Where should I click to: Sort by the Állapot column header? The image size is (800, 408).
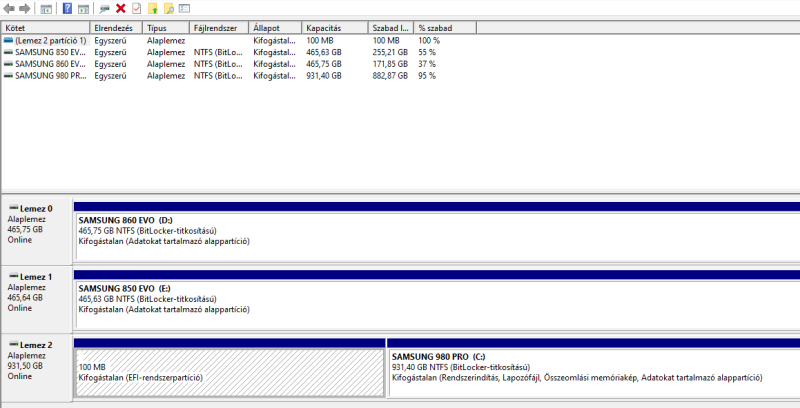[276, 28]
